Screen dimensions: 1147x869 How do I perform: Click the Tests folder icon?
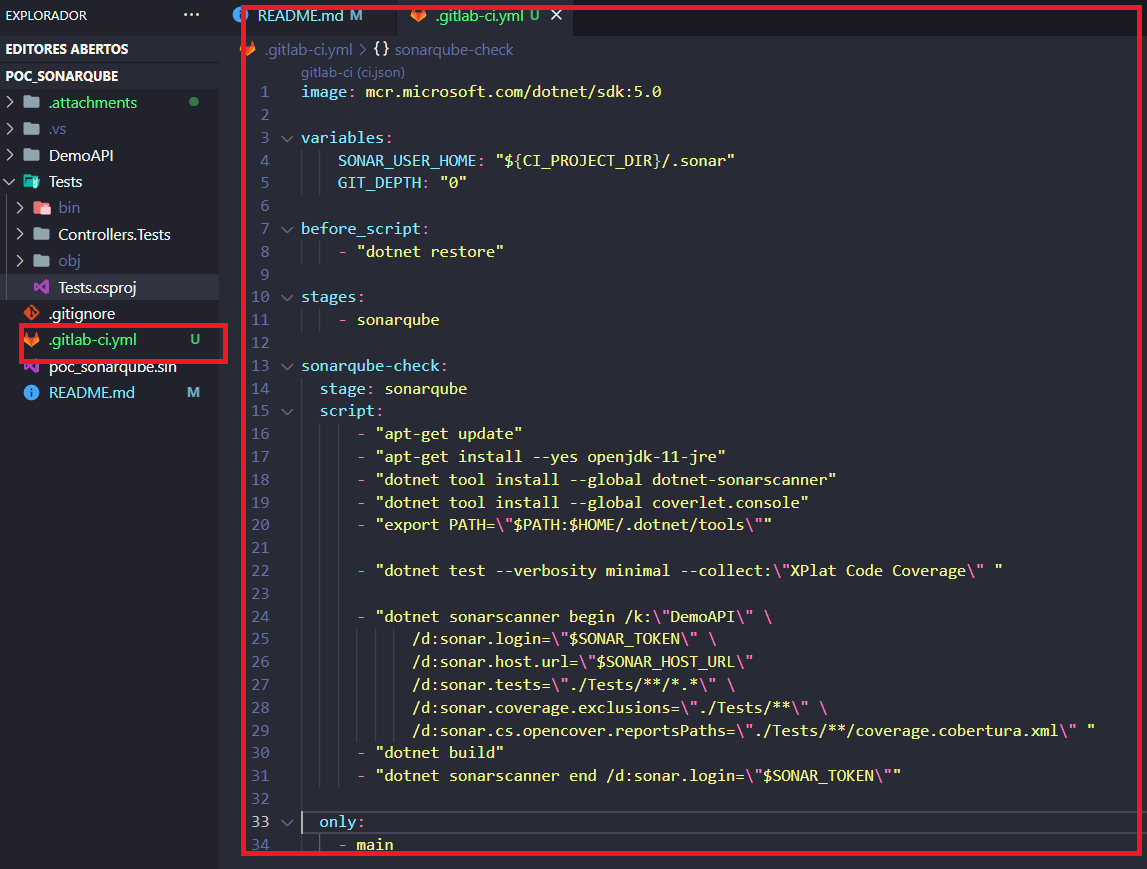pos(31,181)
